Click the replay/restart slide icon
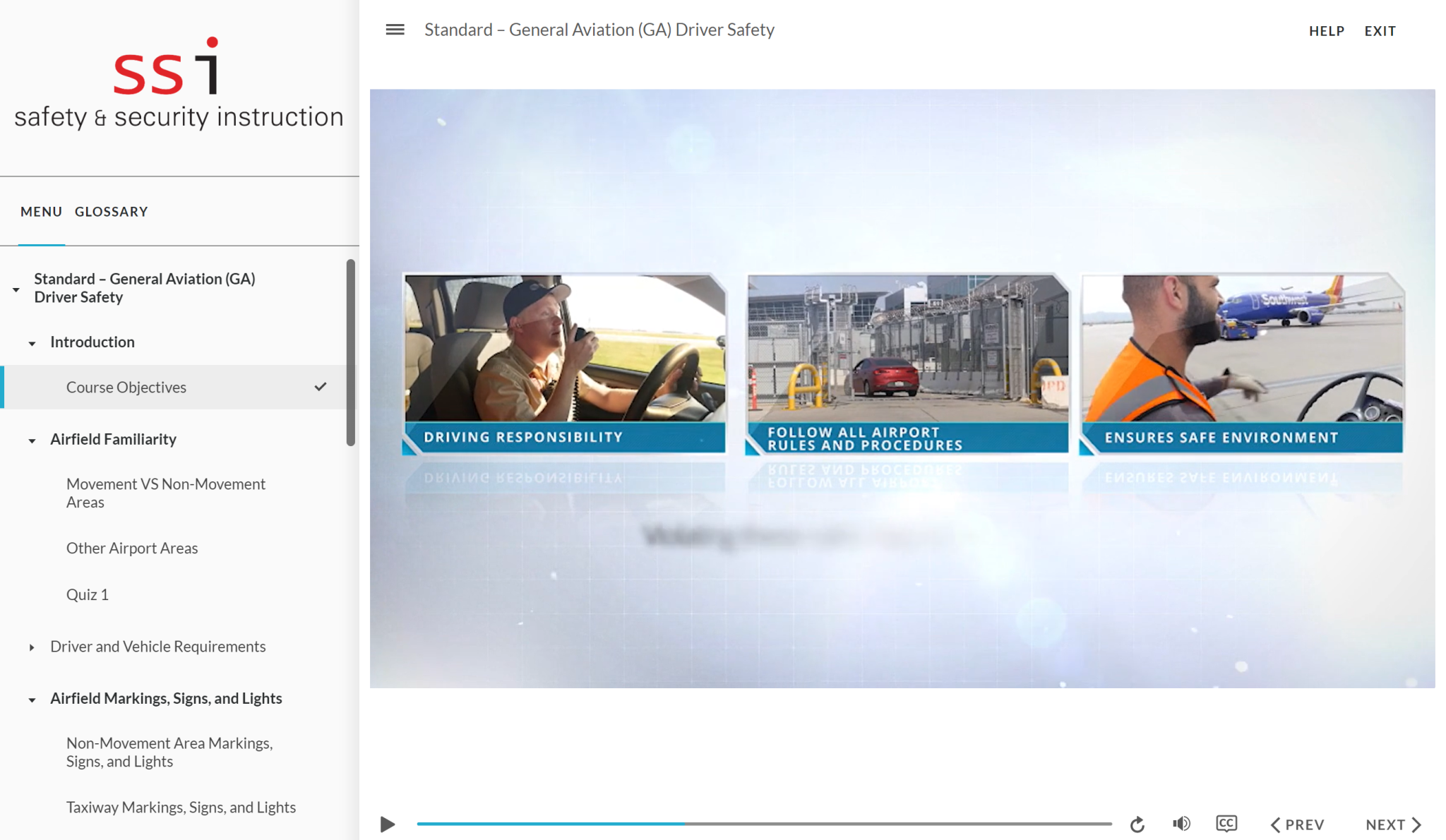 pos(1137,824)
